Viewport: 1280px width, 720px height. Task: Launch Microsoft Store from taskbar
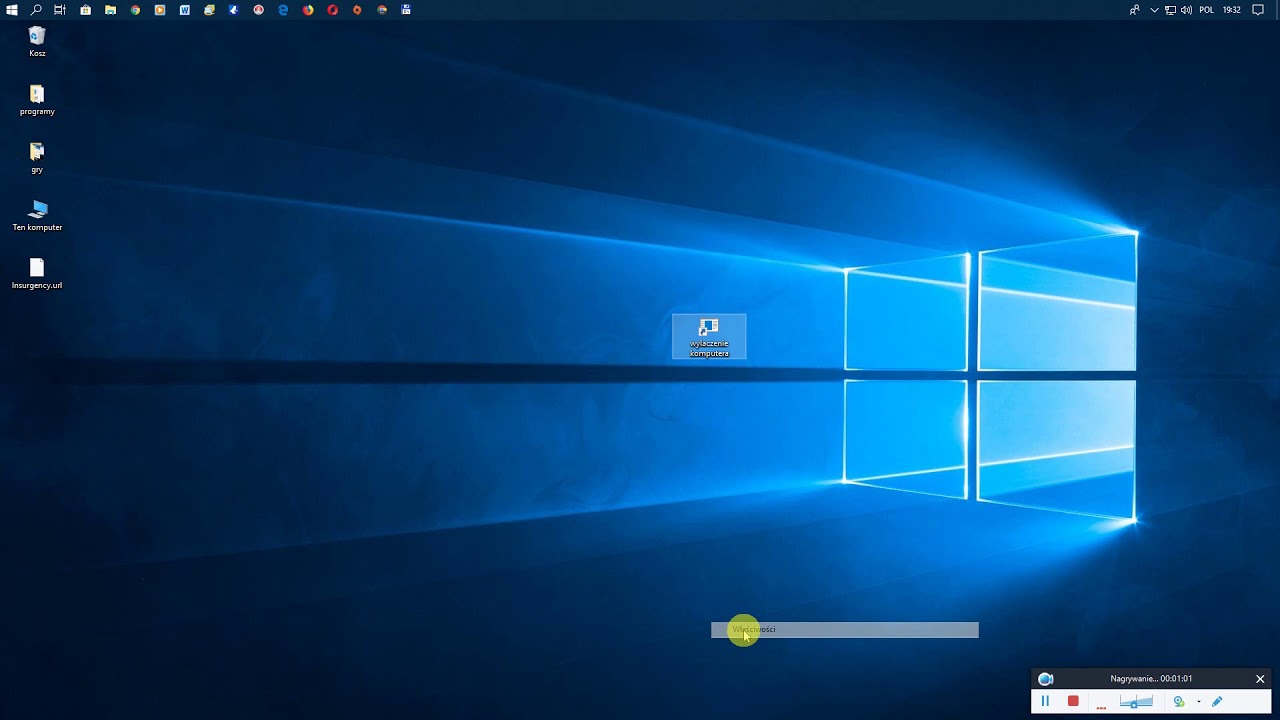coord(85,10)
